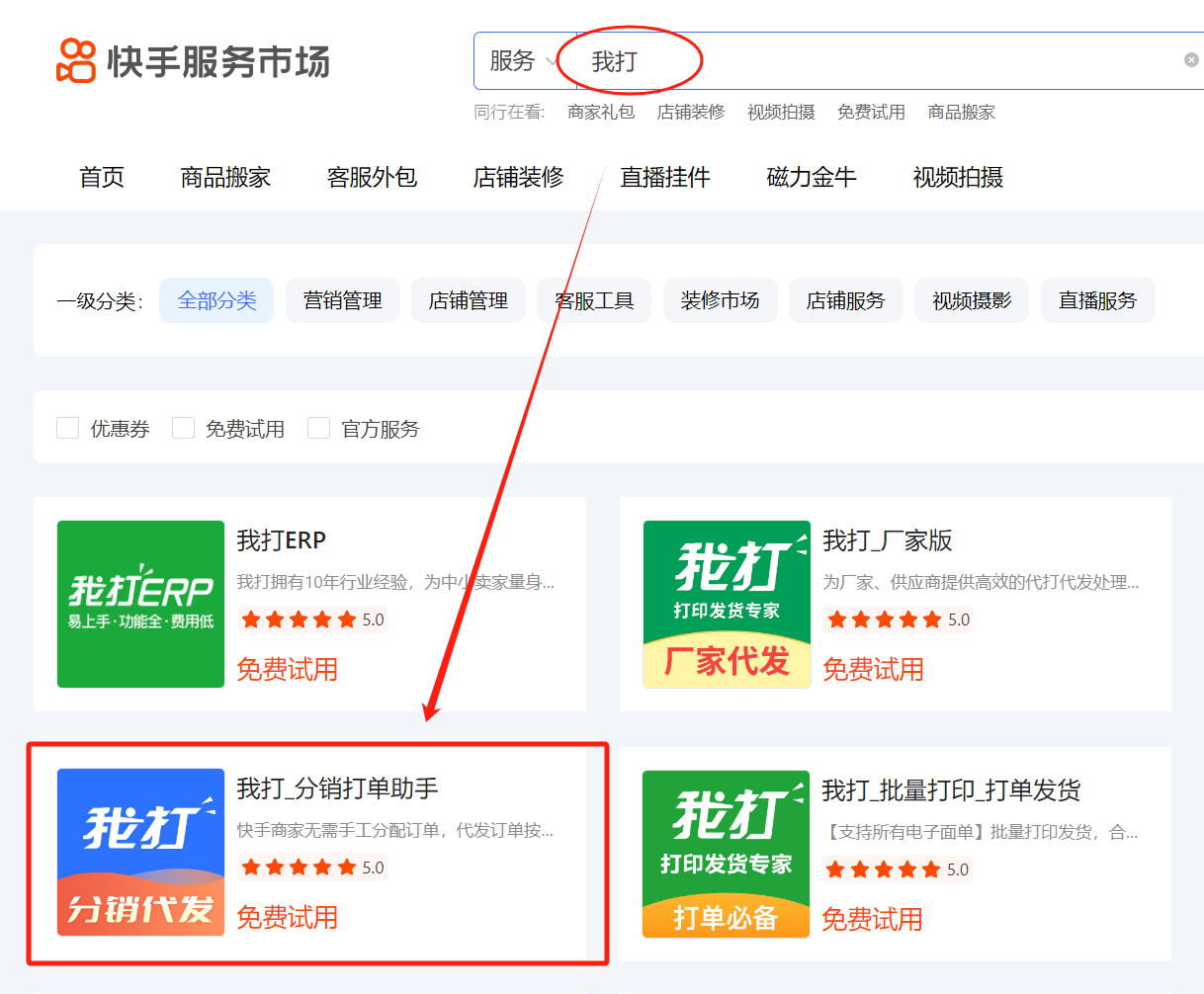Image resolution: width=1204 pixels, height=994 pixels.
Task: Clear the search box with the x icon
Action: click(1190, 59)
